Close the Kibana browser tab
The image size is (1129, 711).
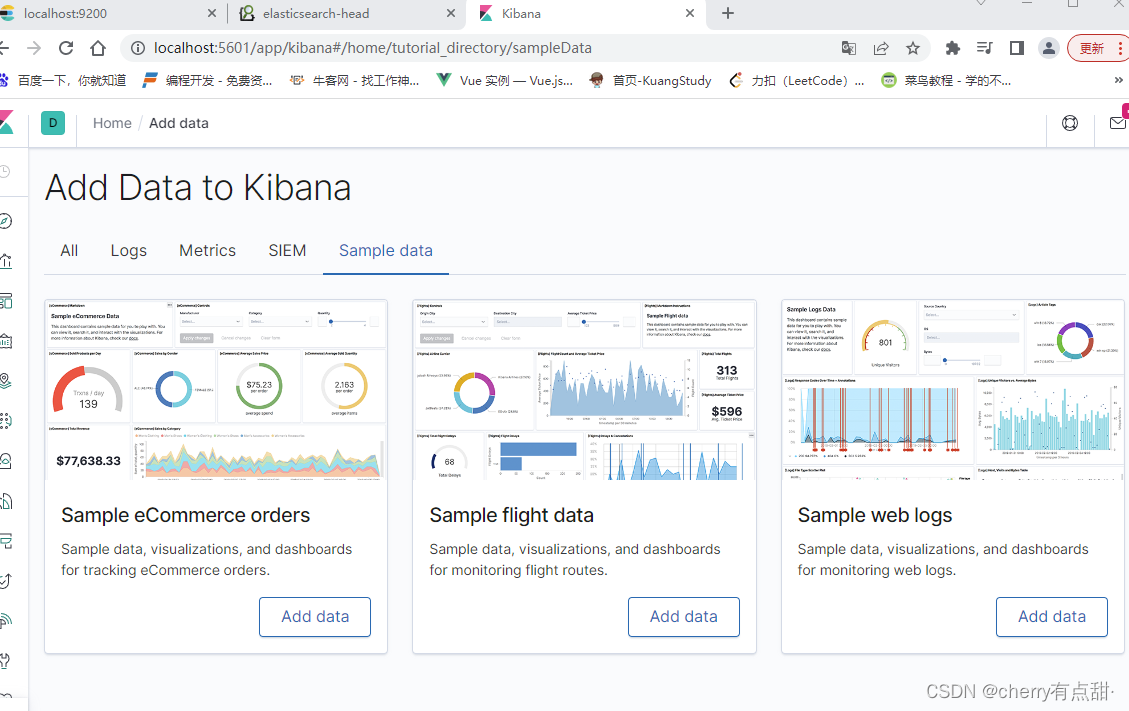pos(690,13)
